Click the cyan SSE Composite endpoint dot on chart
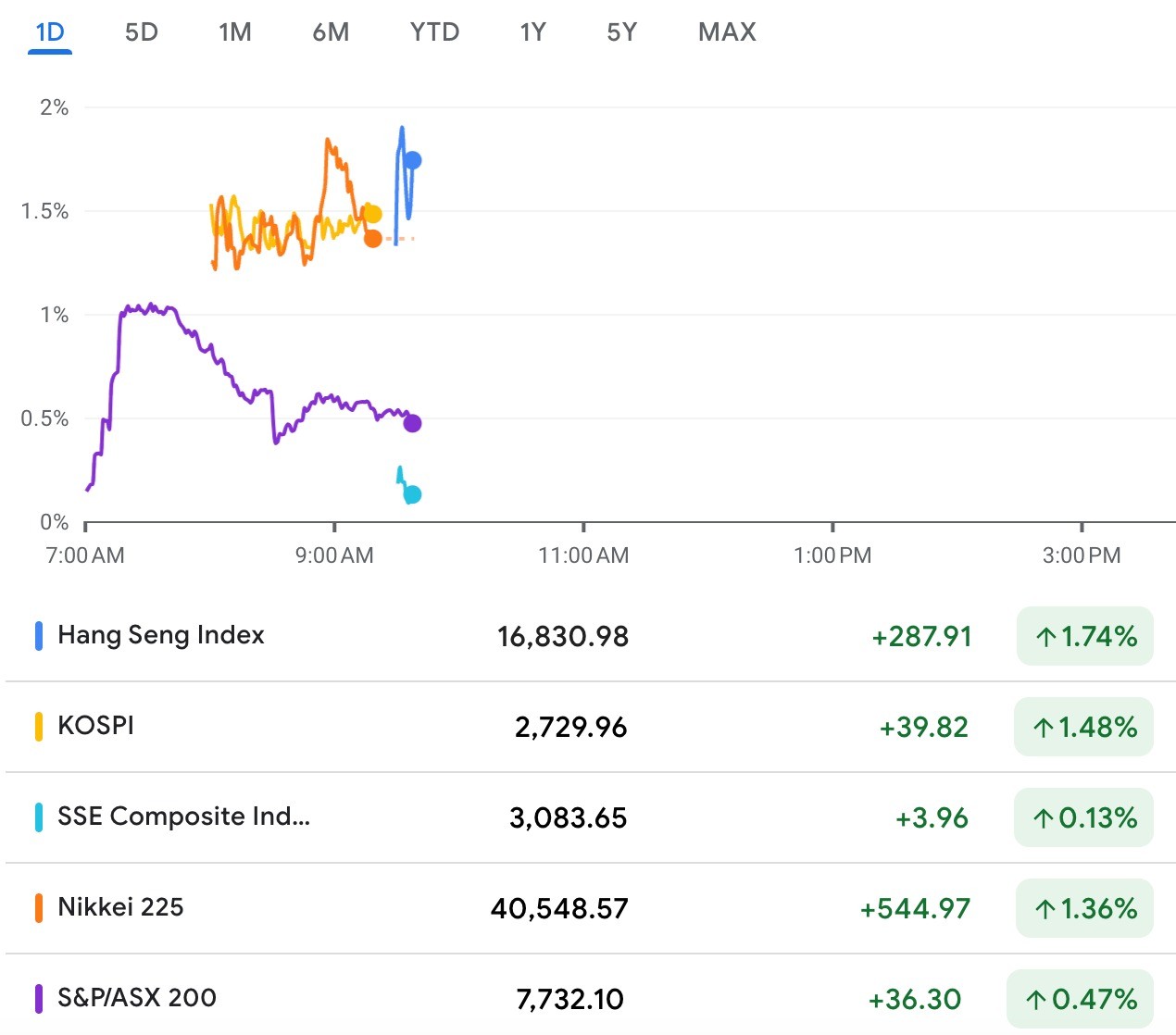Viewport: 1176px width, 1035px height. coord(412,494)
